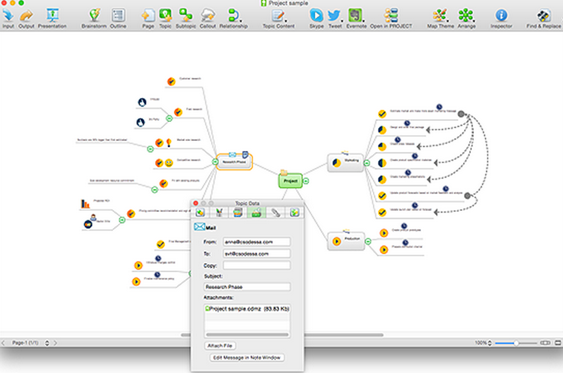Click the Arrange toolbar icon
The height and width of the screenshot is (373, 563).
click(x=466, y=15)
